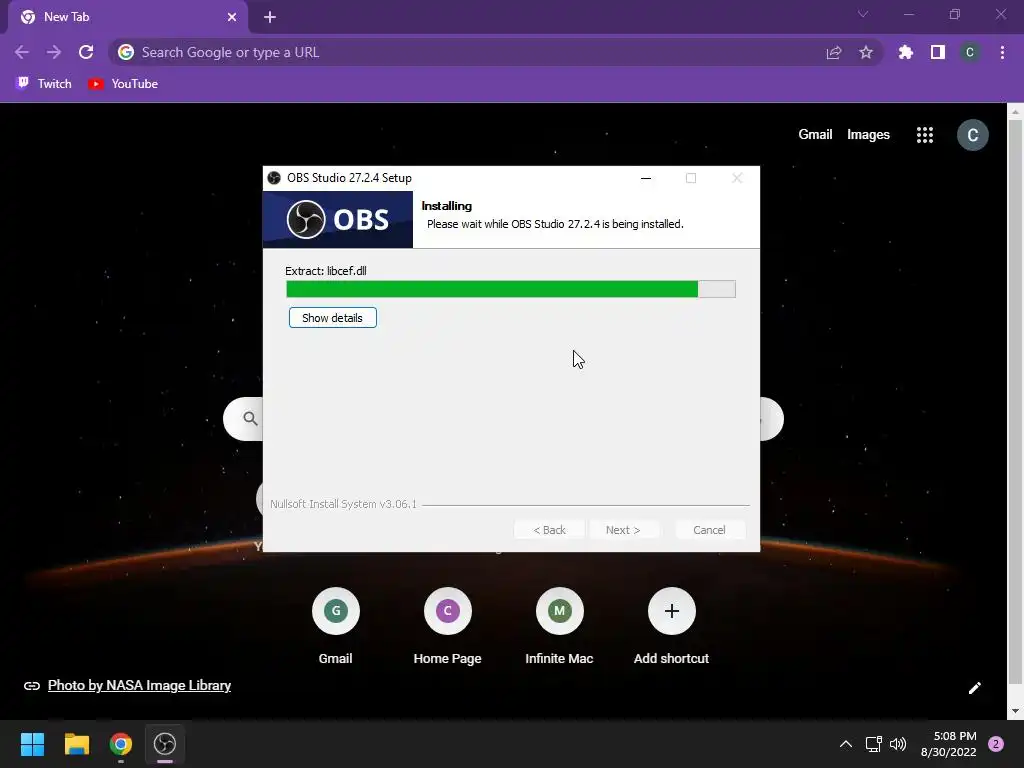
Task: Open the clock and date panel
Action: [x=949, y=744]
